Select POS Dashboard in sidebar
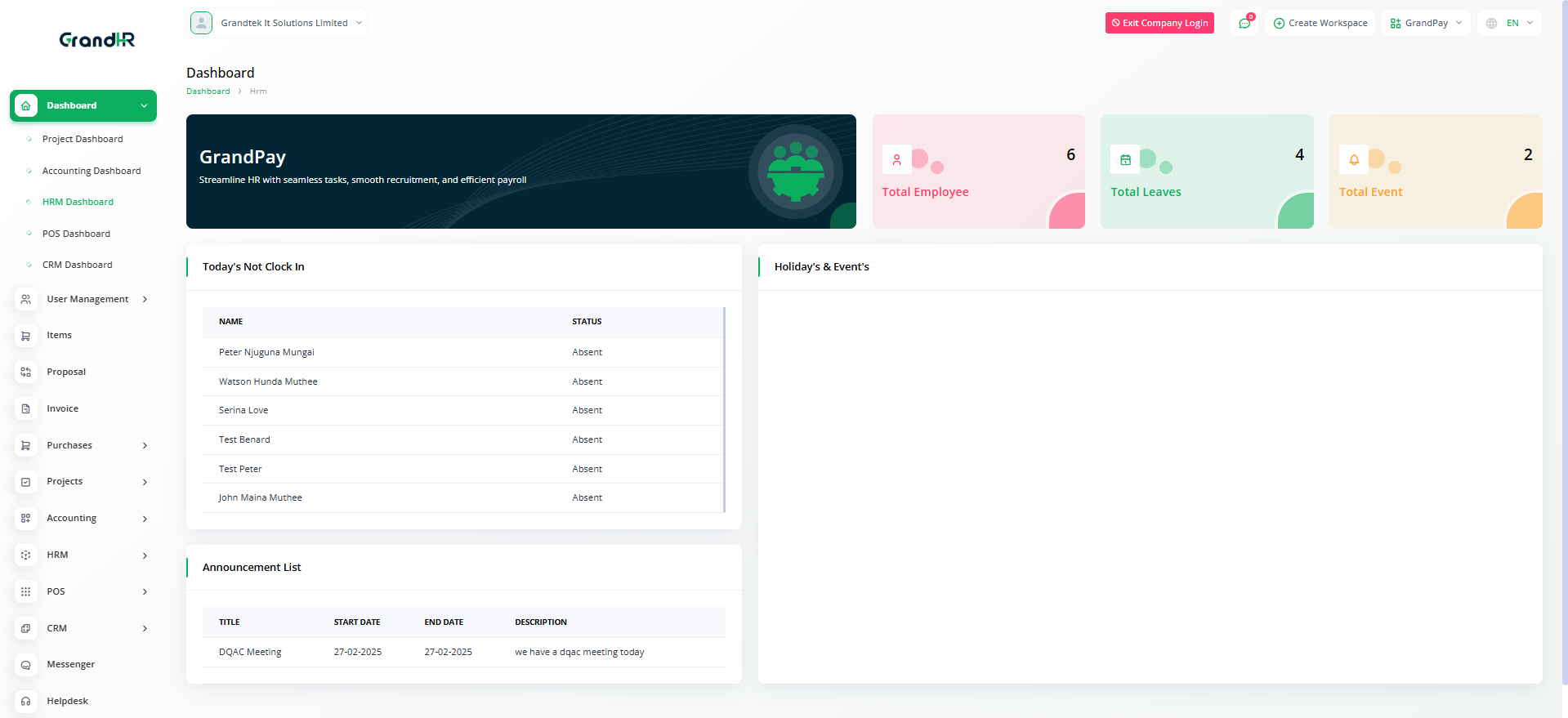This screenshot has width=1568, height=718. (x=76, y=234)
